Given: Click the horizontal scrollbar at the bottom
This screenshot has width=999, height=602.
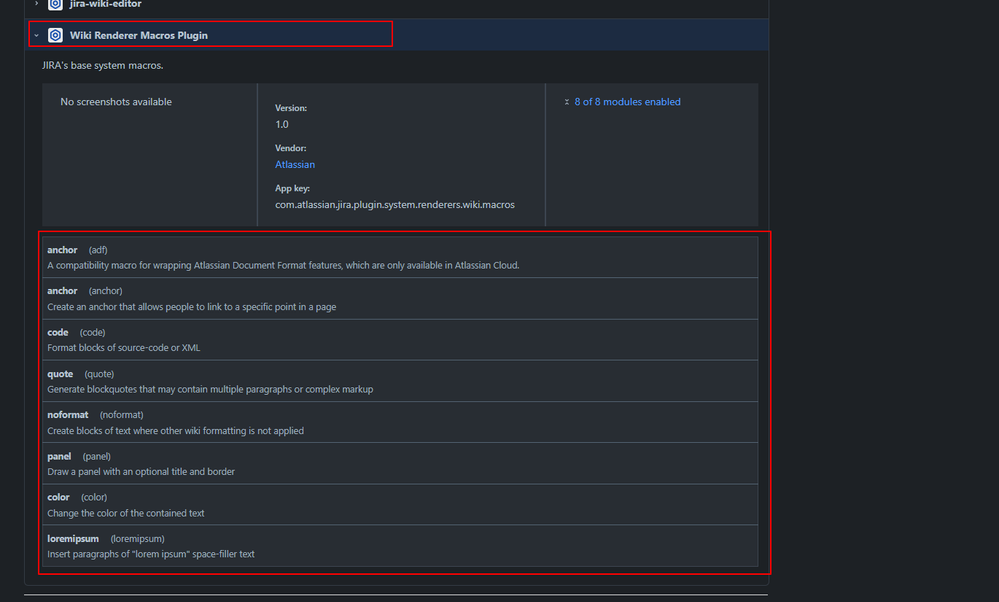Looking at the screenshot, I should tap(400, 594).
